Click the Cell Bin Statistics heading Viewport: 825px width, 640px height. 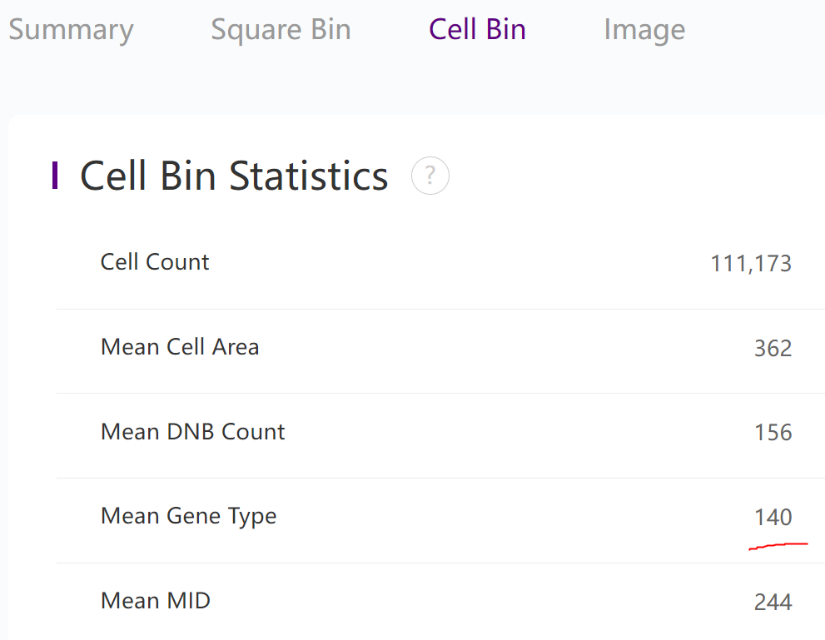[x=234, y=176]
